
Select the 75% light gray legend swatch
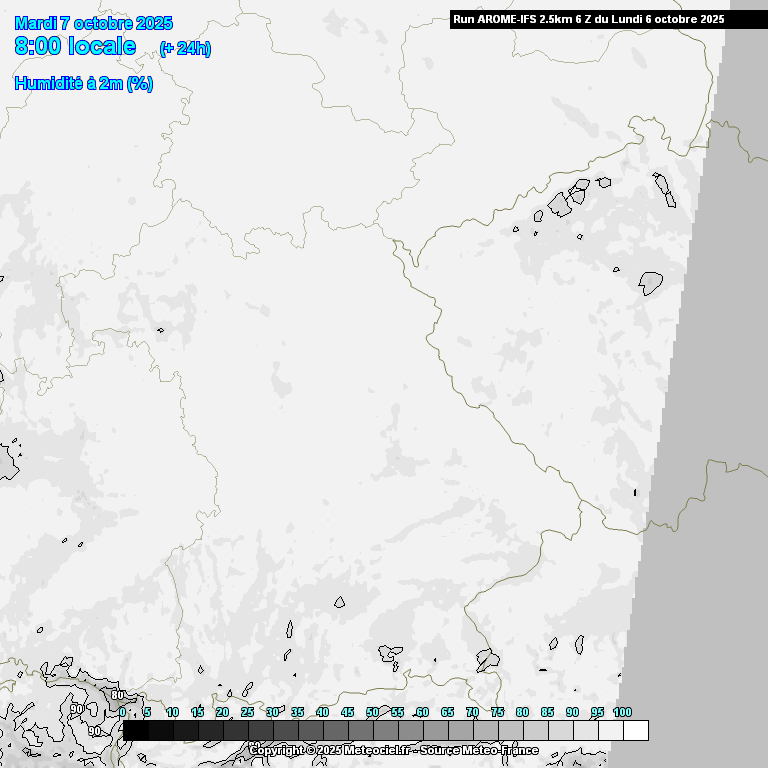click(x=510, y=731)
